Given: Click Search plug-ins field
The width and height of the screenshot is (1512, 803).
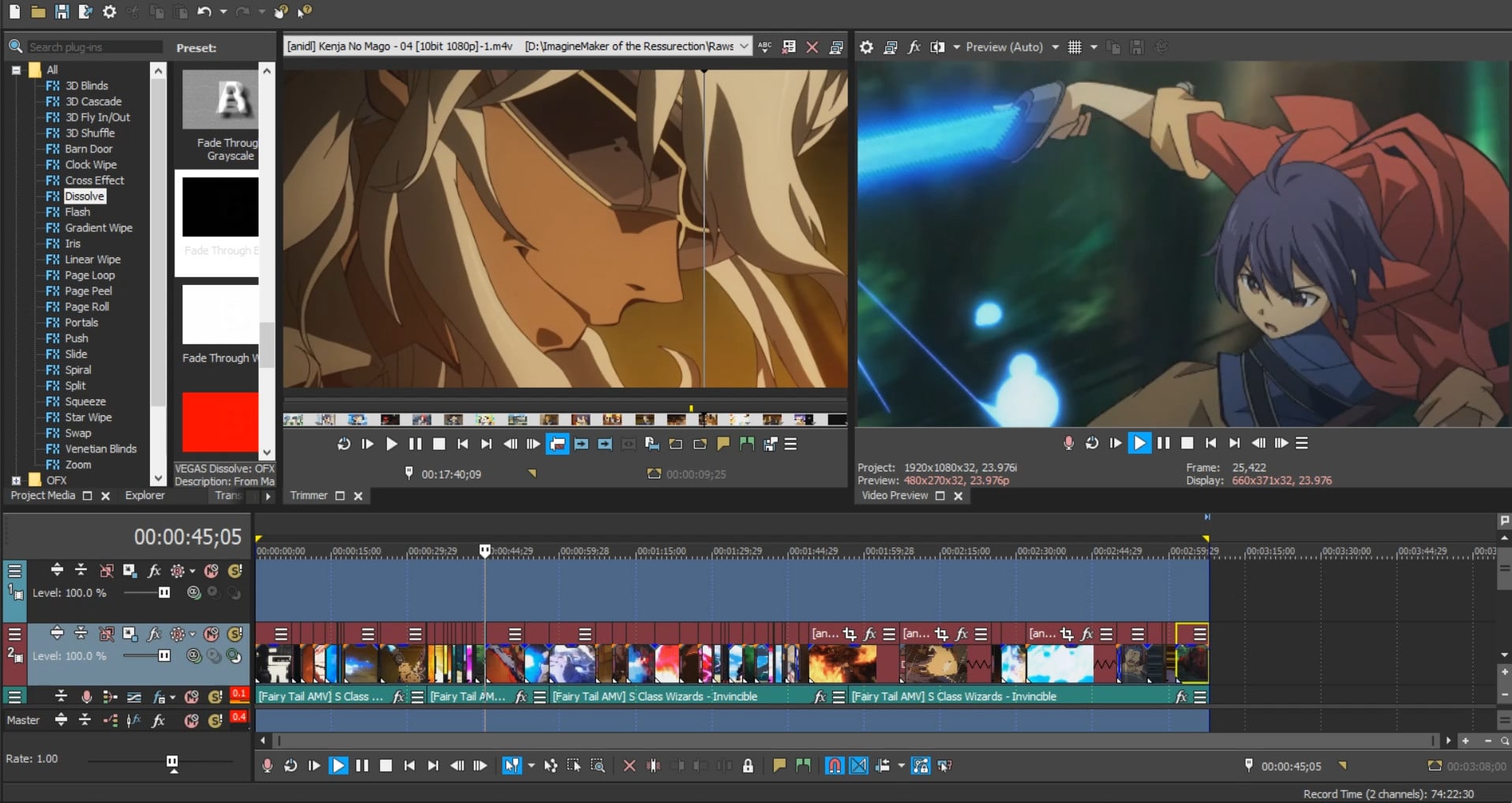Looking at the screenshot, I should point(94,47).
